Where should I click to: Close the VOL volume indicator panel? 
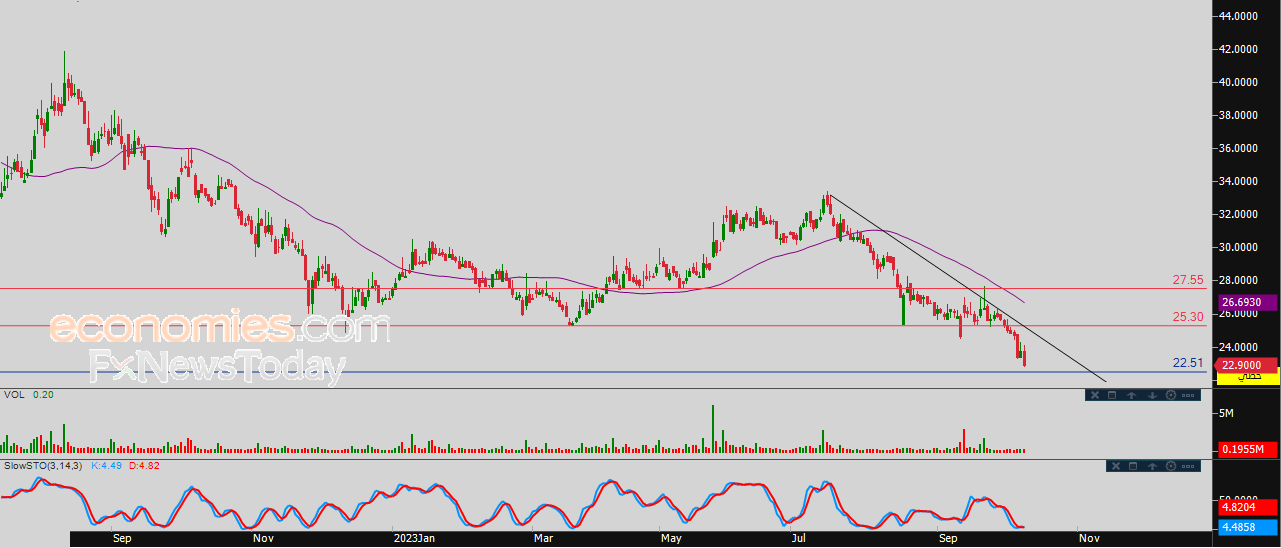click(x=1095, y=395)
